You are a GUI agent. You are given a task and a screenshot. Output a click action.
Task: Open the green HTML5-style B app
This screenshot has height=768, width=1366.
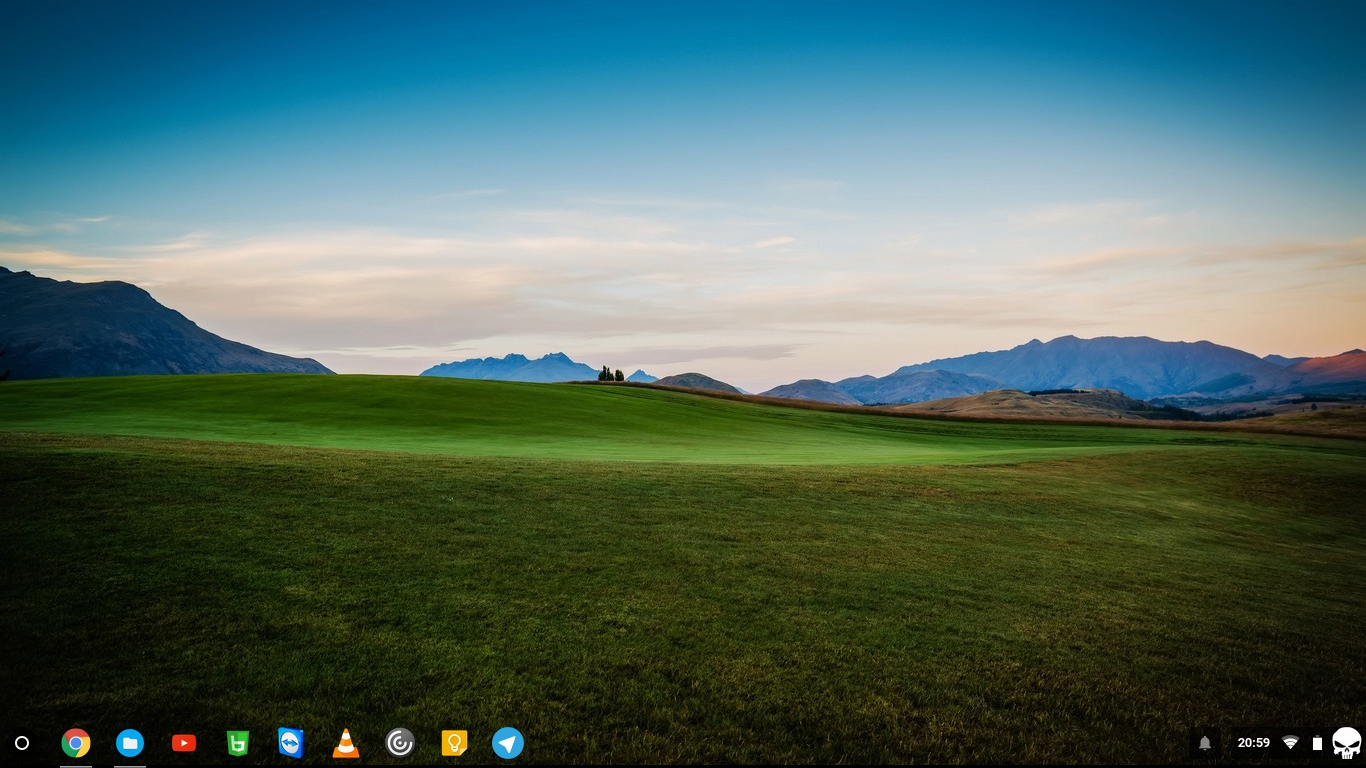pyautogui.click(x=238, y=743)
